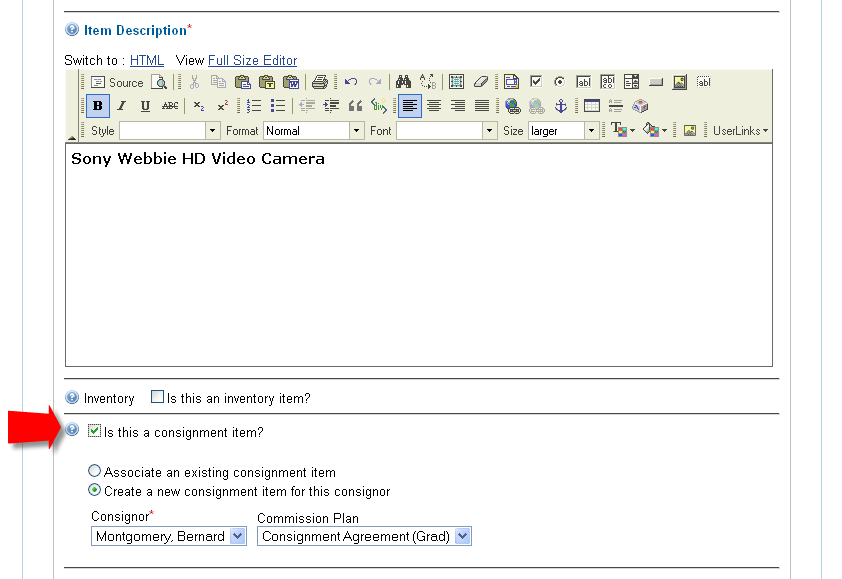Open the Consignor dropdown
842x579 pixels.
coord(169,536)
